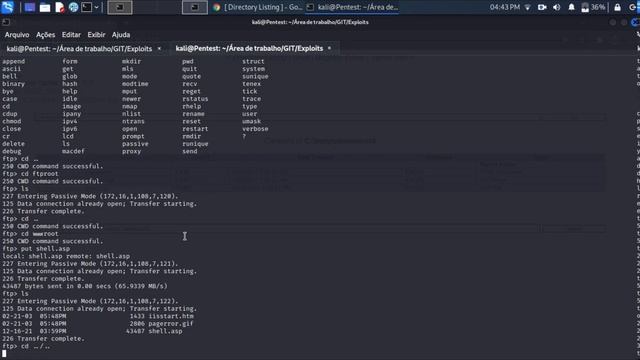Close the second terminal tab

click(329, 49)
